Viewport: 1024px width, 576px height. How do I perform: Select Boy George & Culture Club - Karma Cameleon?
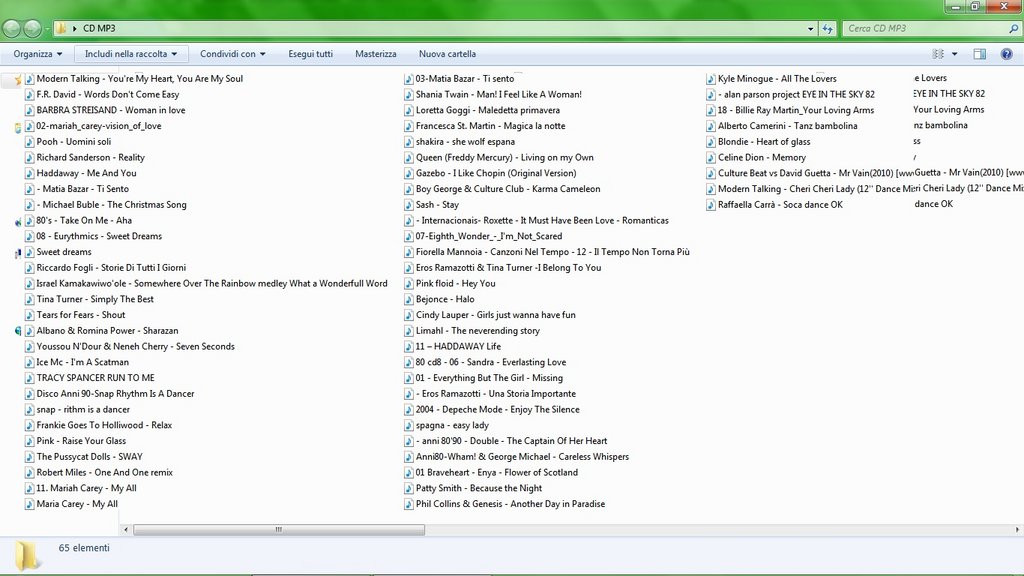click(x=502, y=189)
